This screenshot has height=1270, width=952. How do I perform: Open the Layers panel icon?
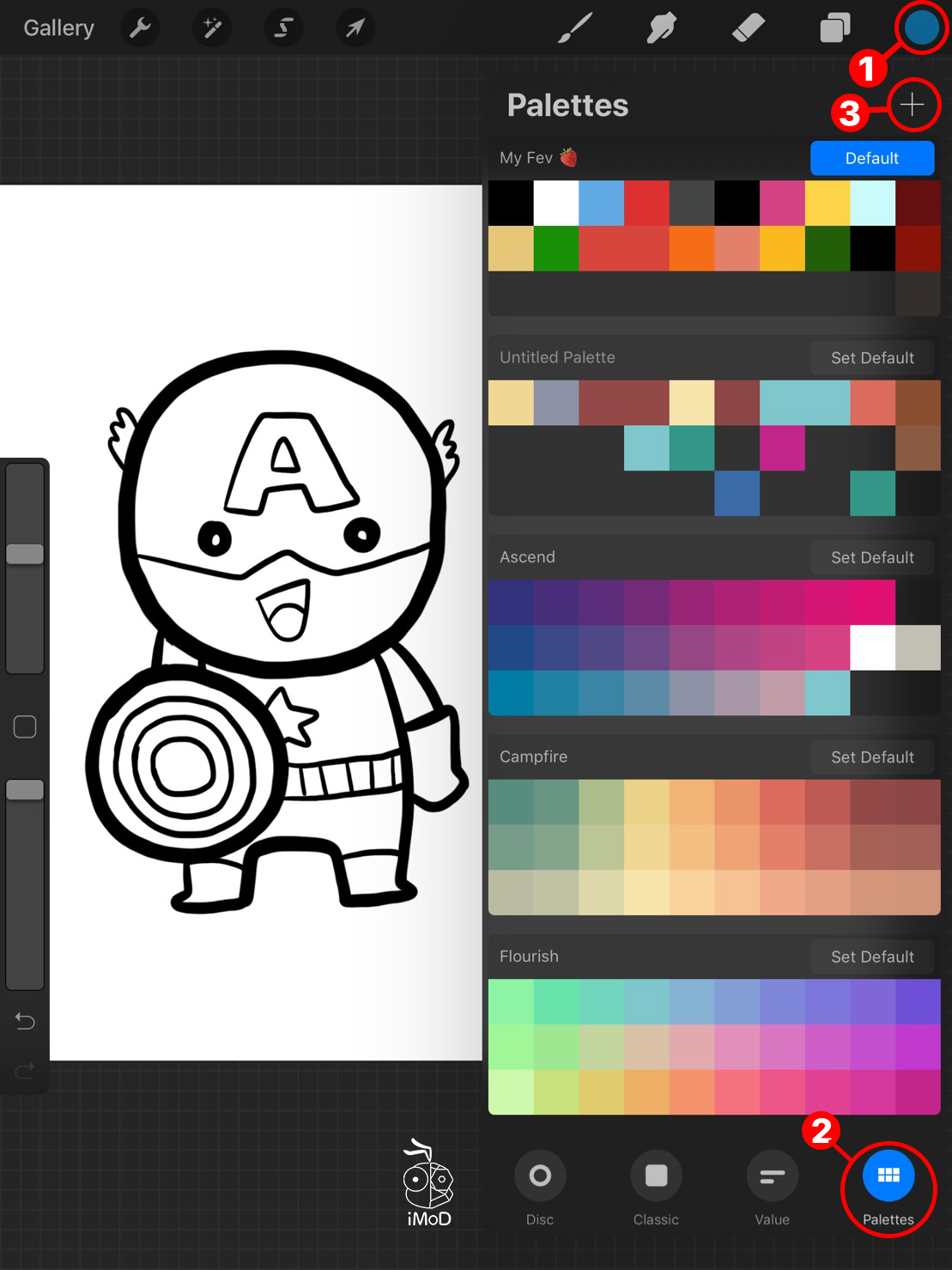(834, 28)
